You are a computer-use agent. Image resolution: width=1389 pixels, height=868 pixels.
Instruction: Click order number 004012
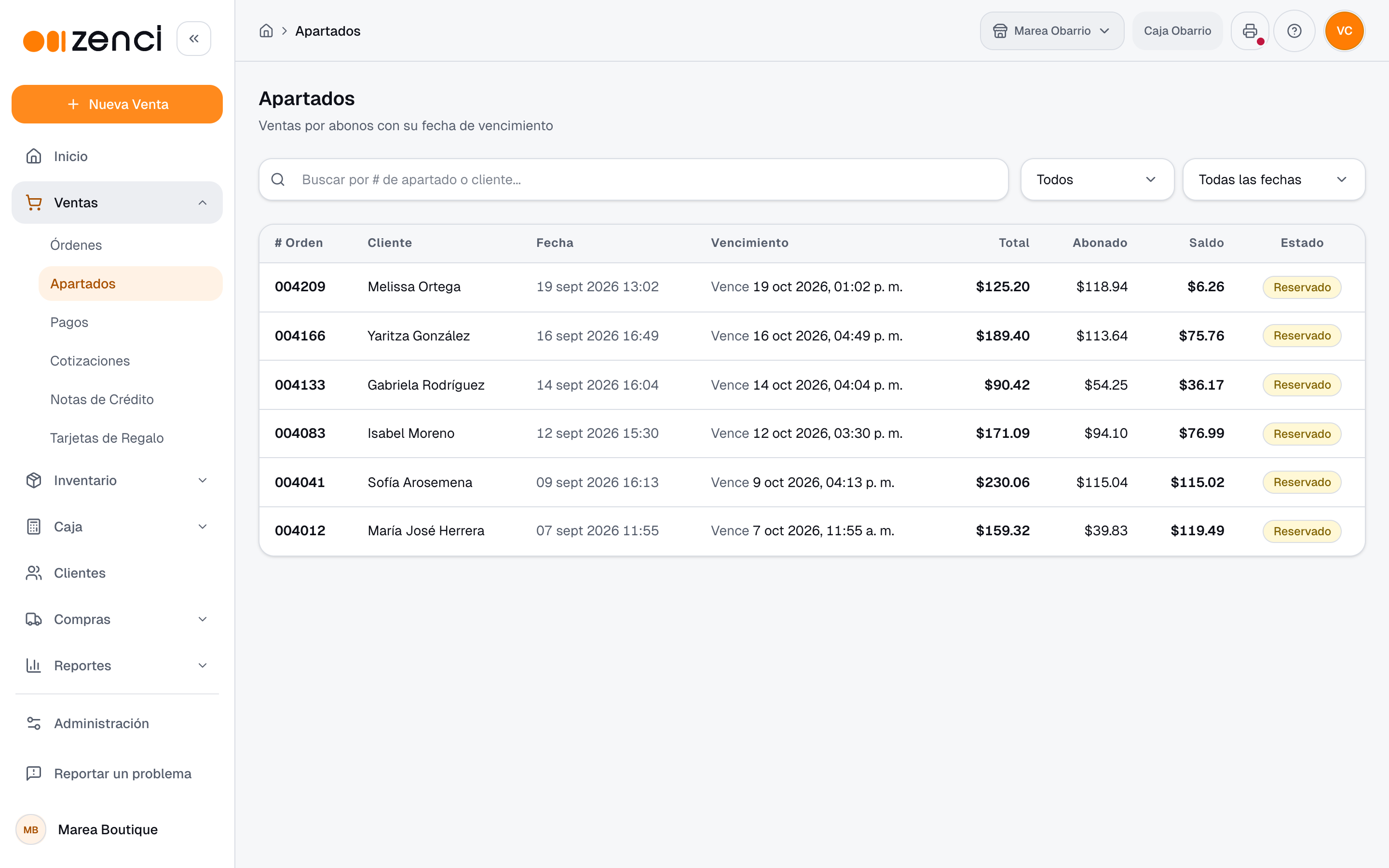pyautogui.click(x=300, y=531)
